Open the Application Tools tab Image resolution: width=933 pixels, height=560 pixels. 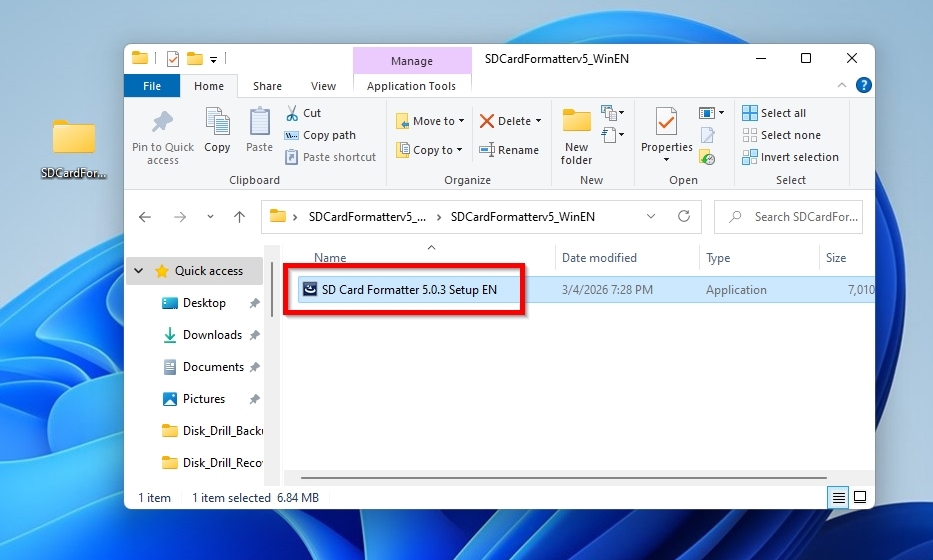[411, 86]
